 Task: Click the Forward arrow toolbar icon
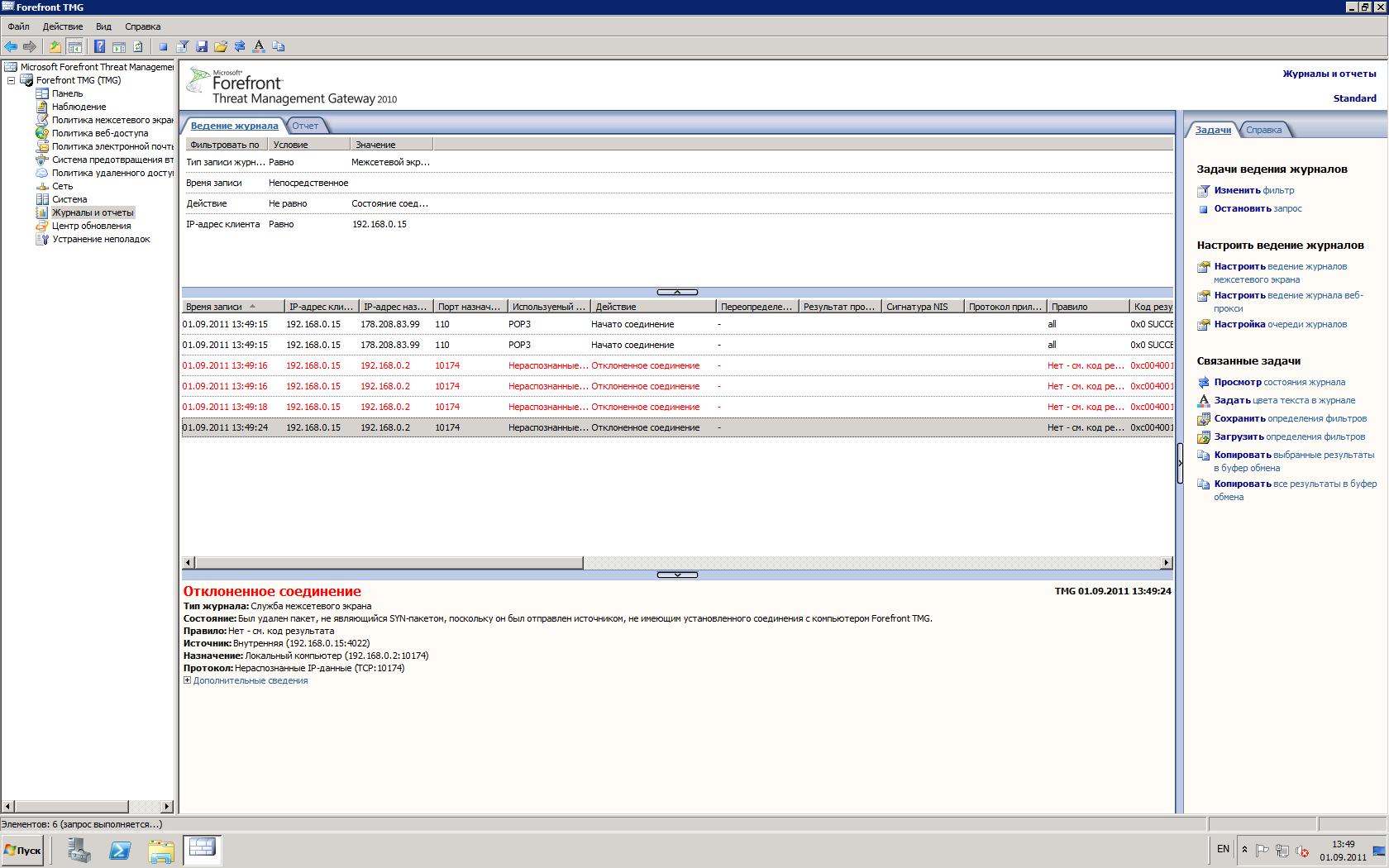pyautogui.click(x=30, y=46)
